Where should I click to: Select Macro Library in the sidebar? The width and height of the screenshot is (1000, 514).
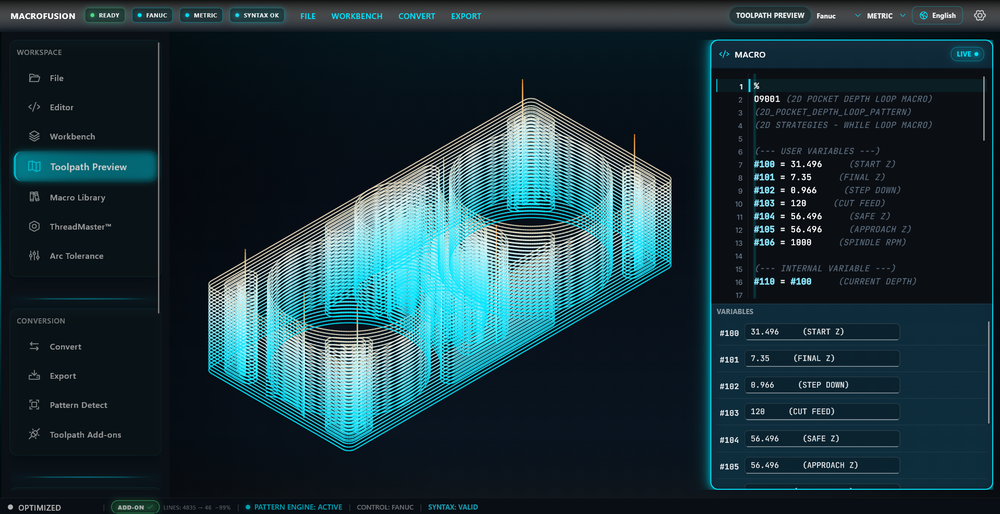tap(83, 198)
